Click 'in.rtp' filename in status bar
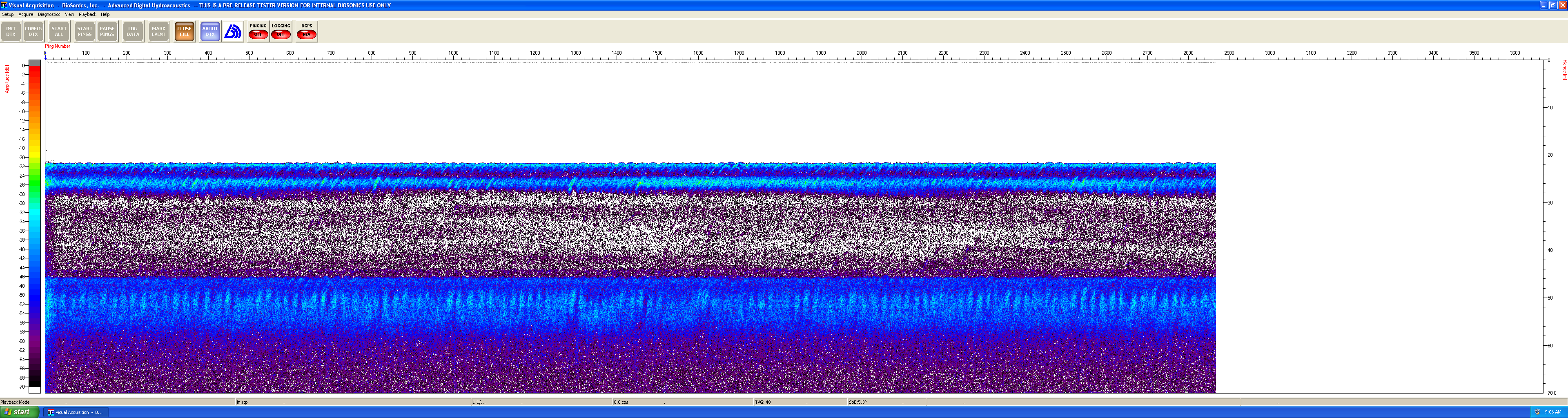1568x418 pixels. click(242, 402)
